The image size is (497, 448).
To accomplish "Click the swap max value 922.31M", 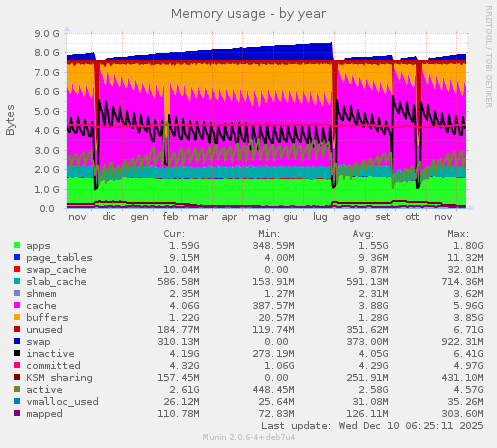I will point(462,342).
